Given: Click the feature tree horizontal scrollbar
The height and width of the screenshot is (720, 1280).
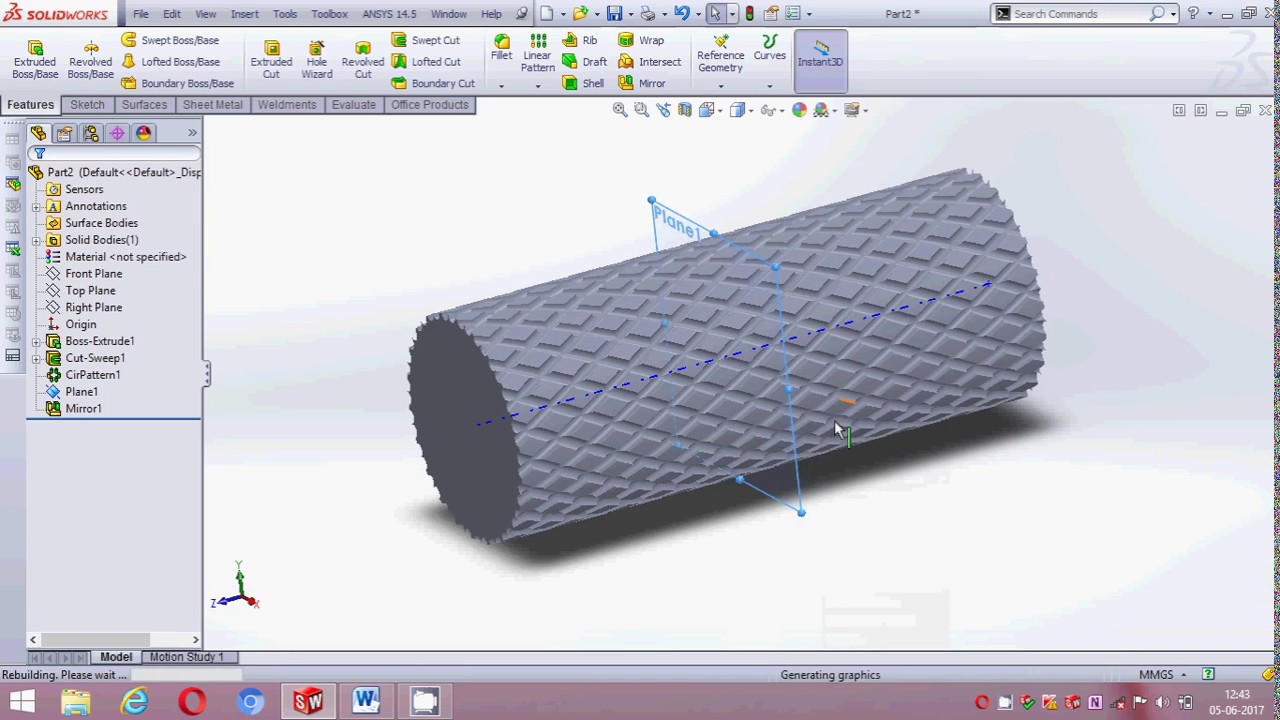Looking at the screenshot, I should [x=113, y=639].
